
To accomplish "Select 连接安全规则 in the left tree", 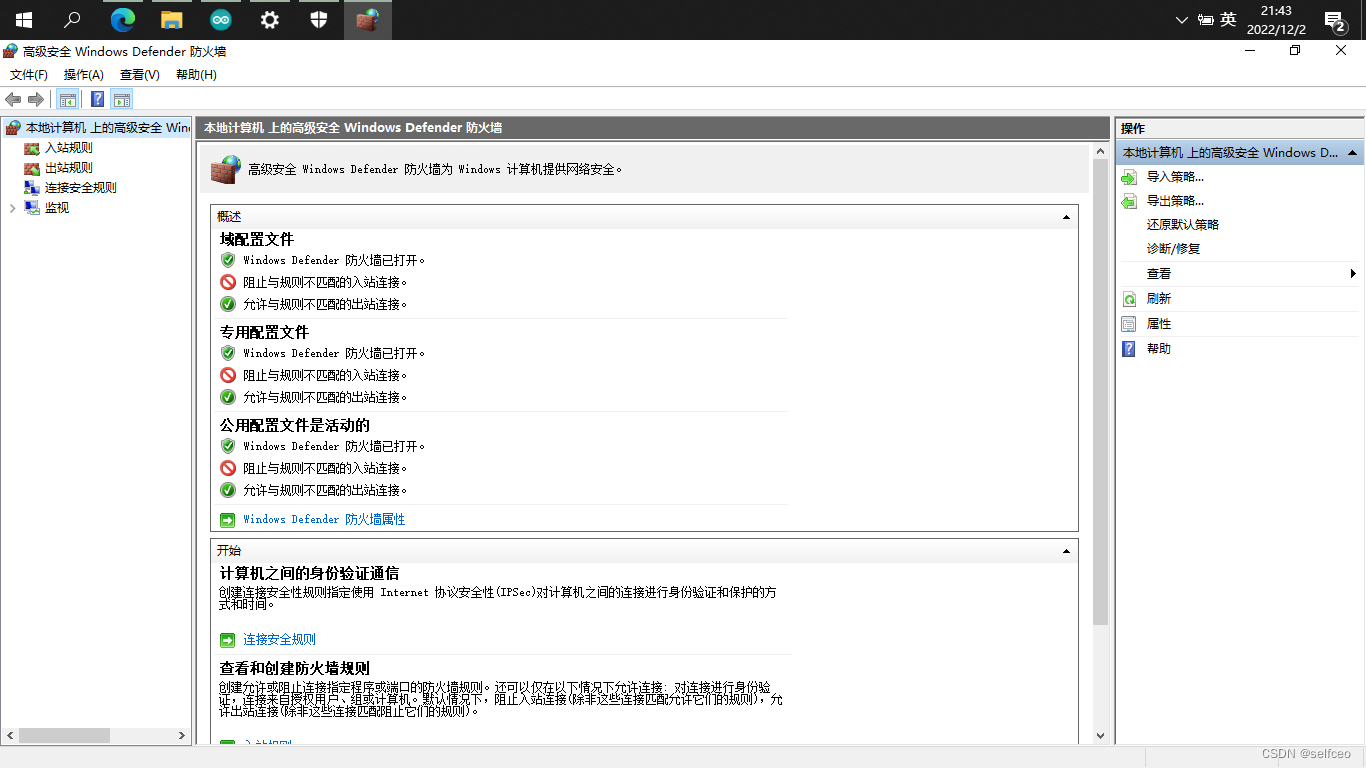I will pyautogui.click(x=81, y=188).
